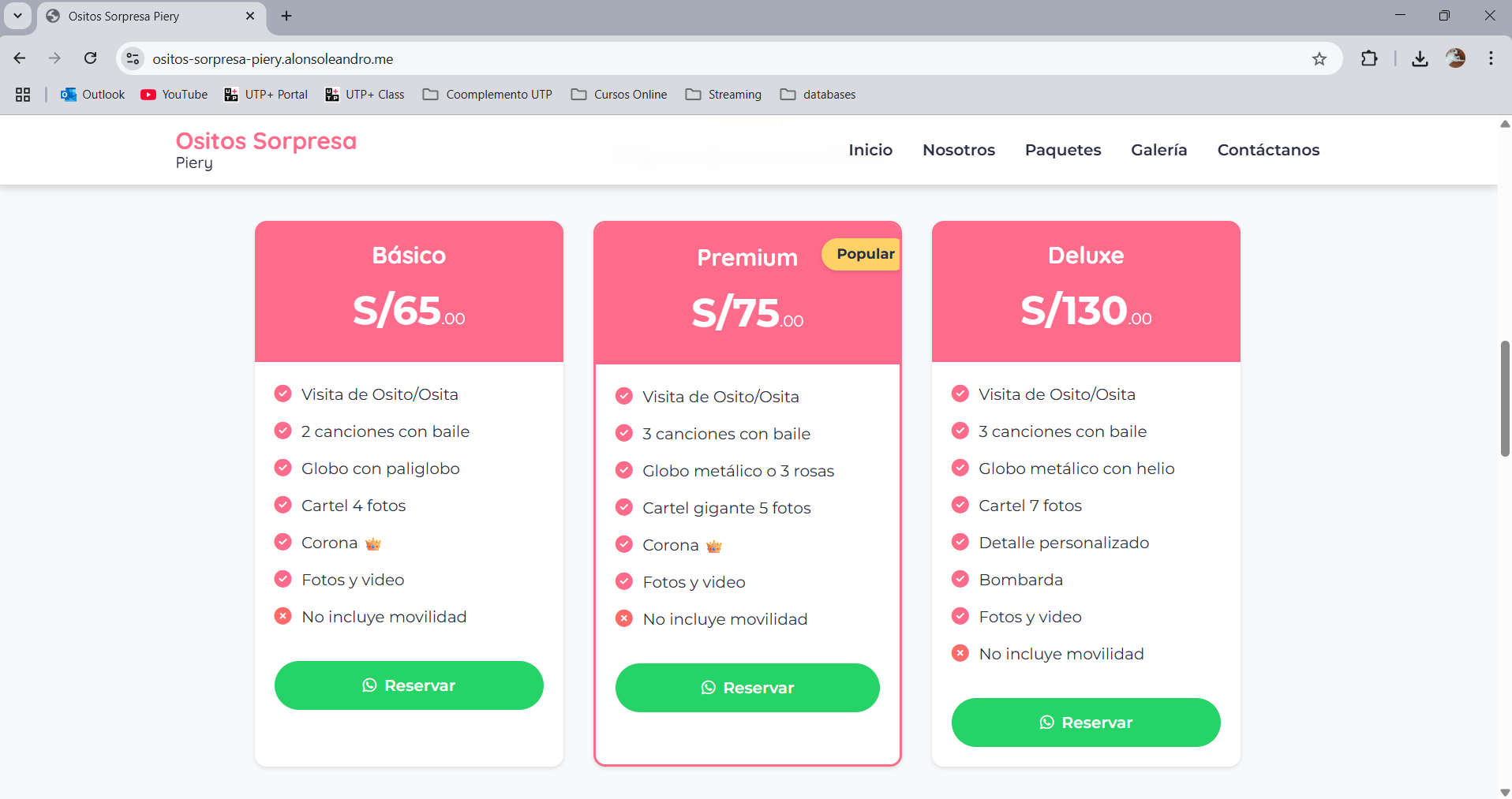
Task: Expand the Cursos Online bookmark folder
Action: pos(619,95)
